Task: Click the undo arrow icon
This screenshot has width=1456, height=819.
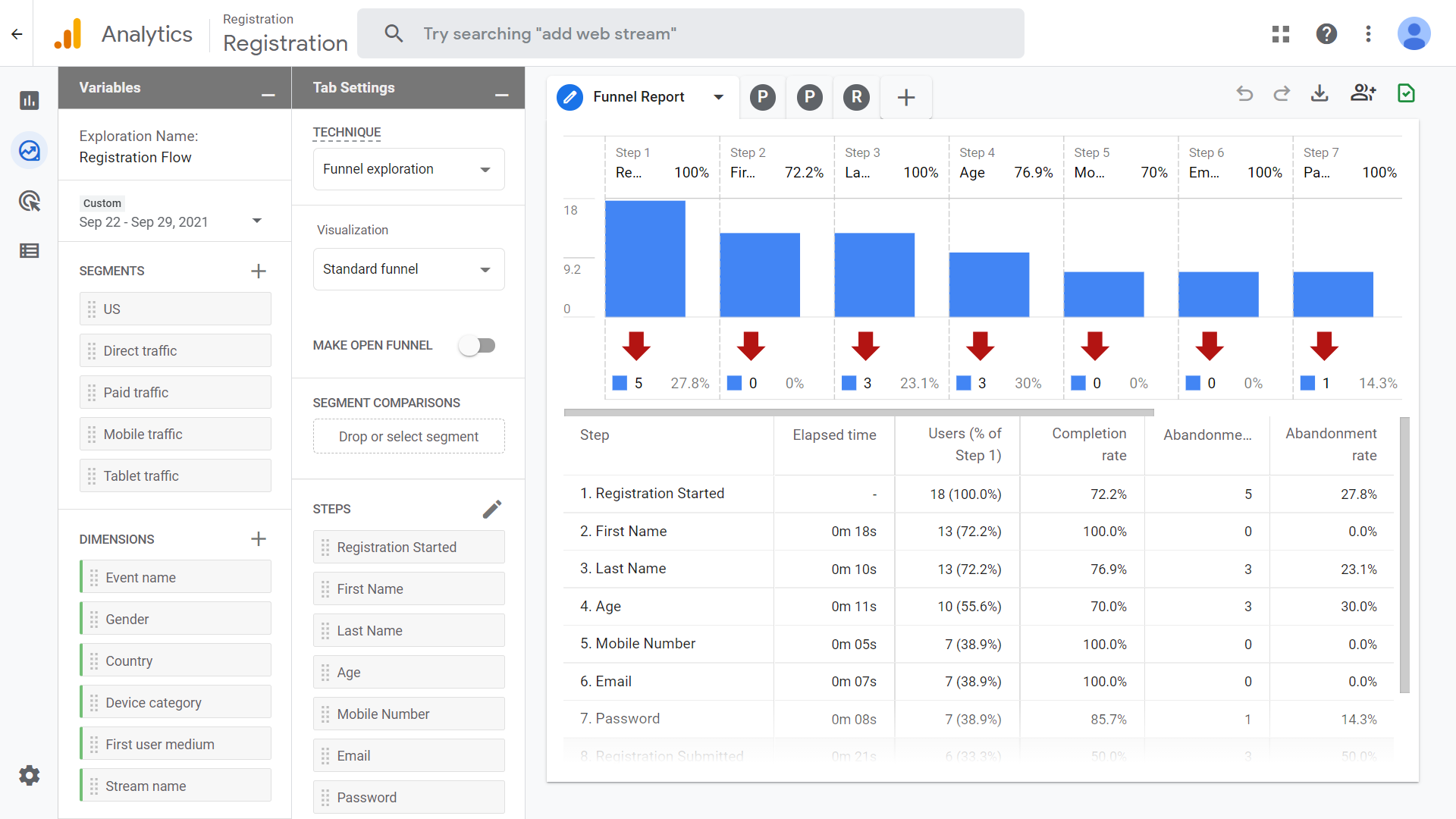Action: coord(1244,93)
